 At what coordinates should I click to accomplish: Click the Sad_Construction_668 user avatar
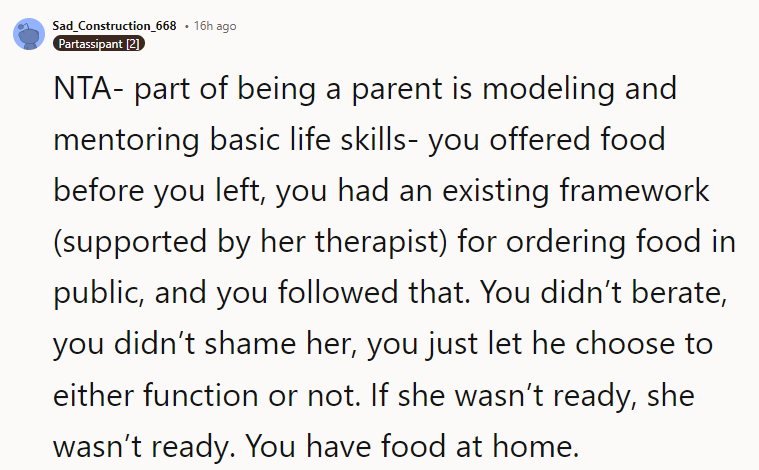pyautogui.click(x=29, y=34)
